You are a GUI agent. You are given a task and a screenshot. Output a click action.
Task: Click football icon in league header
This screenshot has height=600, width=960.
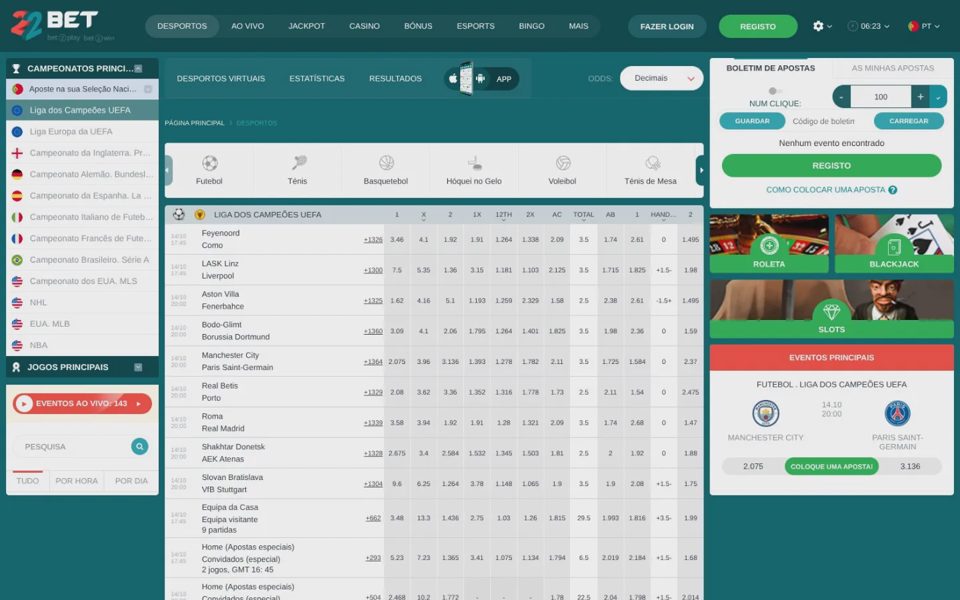coord(179,214)
